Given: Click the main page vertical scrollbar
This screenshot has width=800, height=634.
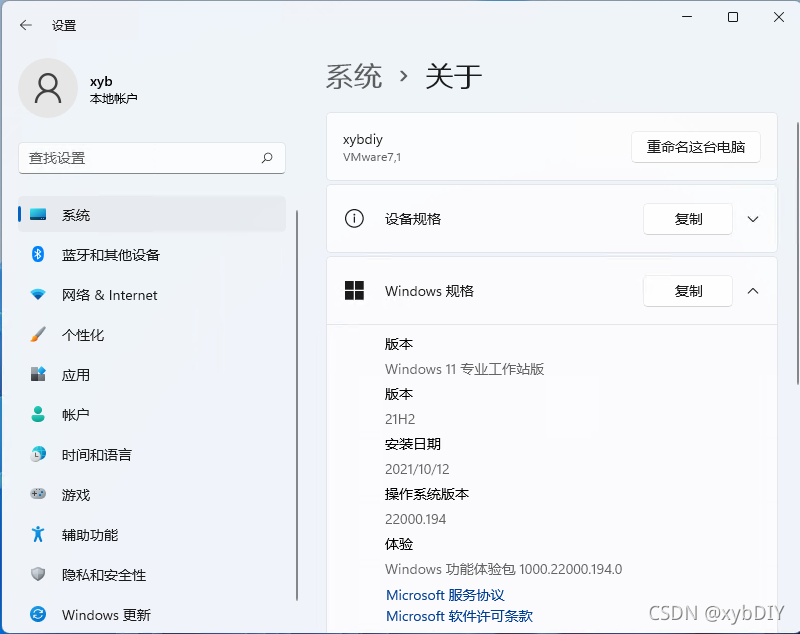Looking at the screenshot, I should click(797, 253).
